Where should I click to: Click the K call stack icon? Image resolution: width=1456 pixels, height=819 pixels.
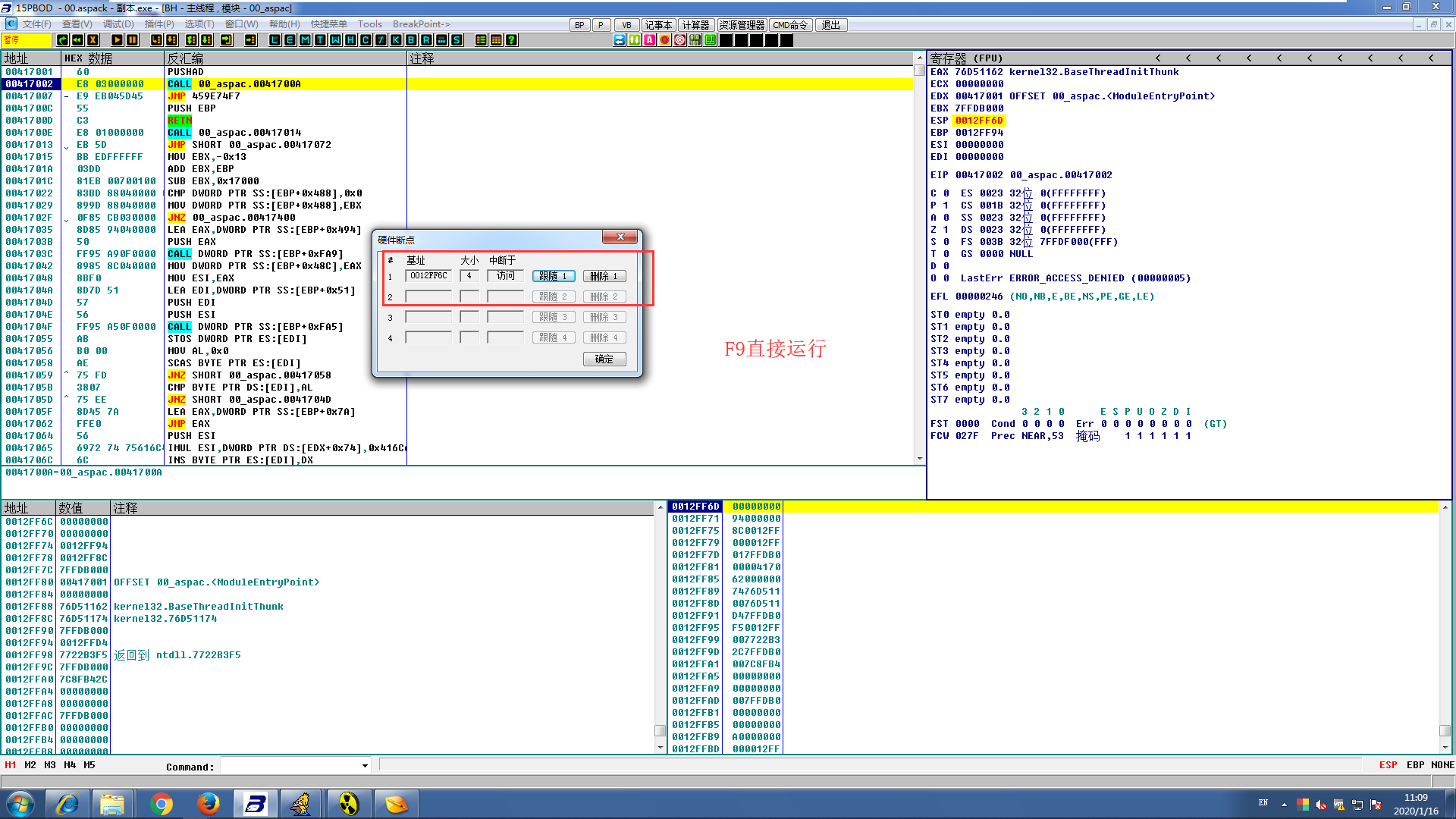[x=396, y=40]
